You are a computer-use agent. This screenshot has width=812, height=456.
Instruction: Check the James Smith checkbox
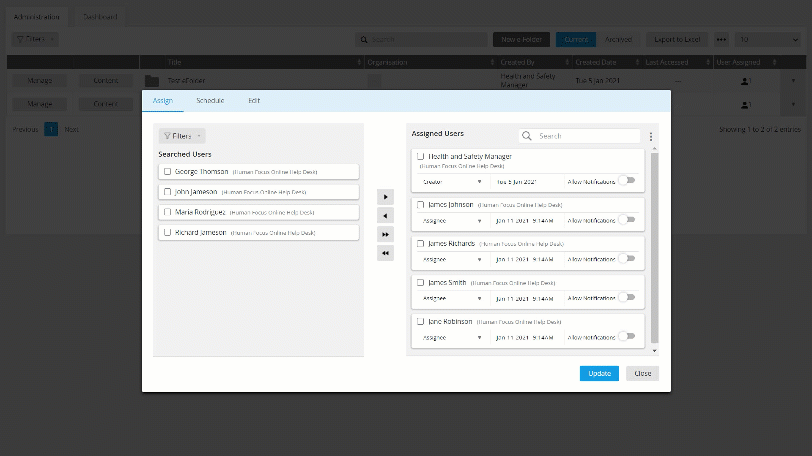click(421, 283)
